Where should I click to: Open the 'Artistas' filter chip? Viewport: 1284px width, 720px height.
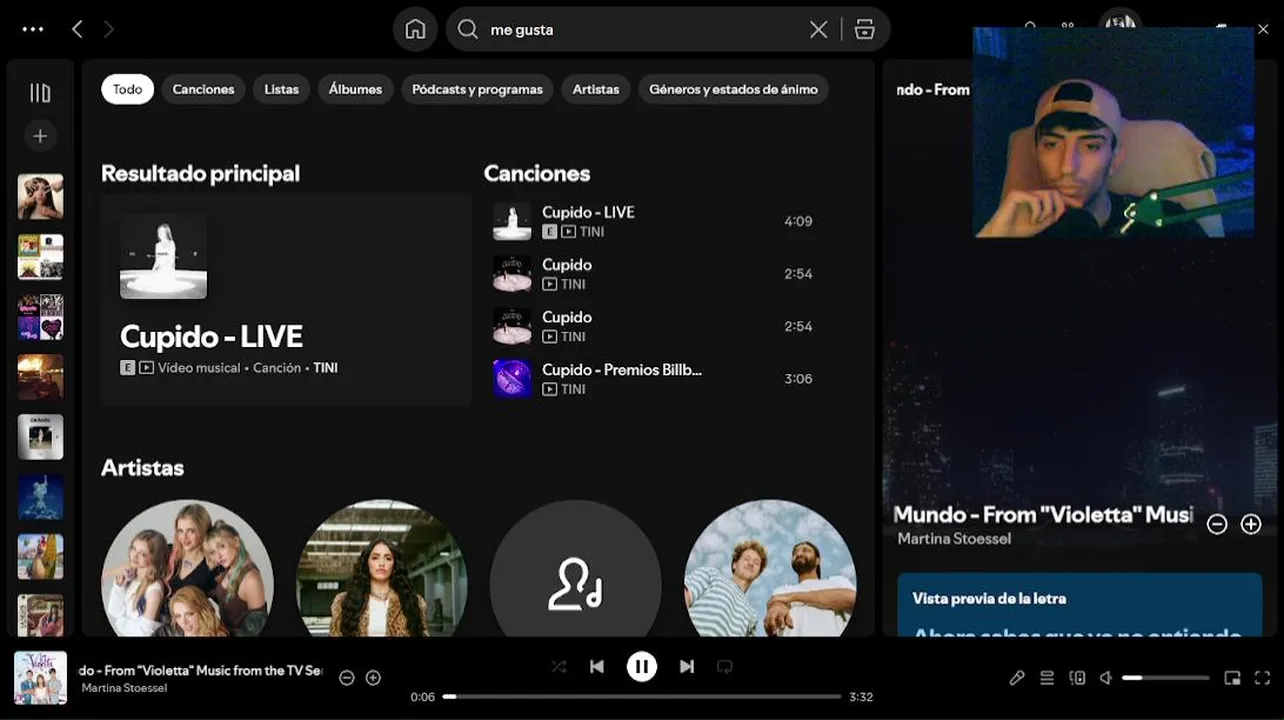(x=596, y=89)
